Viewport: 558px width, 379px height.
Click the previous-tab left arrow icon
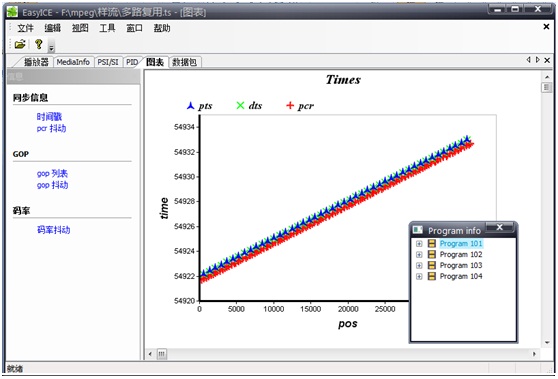528,60
